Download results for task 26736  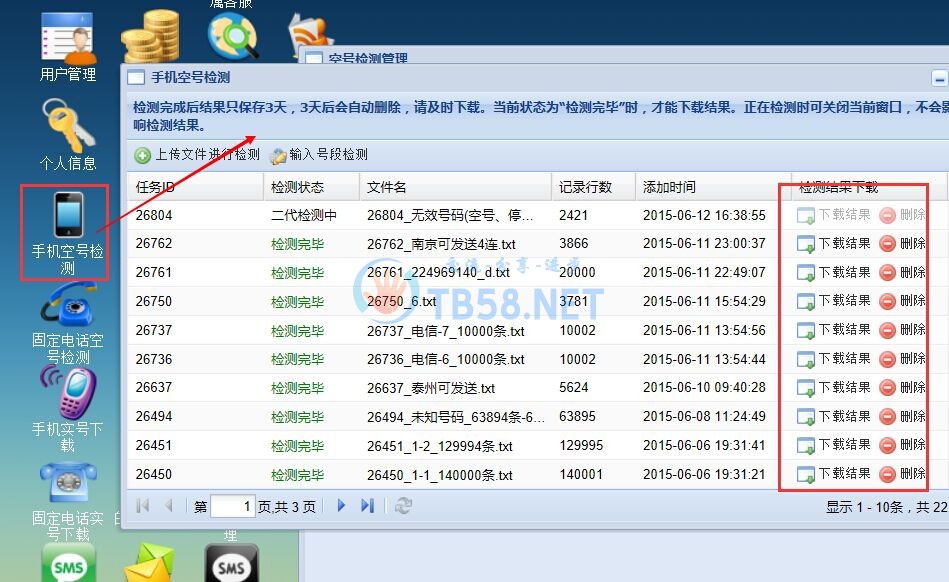pyautogui.click(x=833, y=359)
